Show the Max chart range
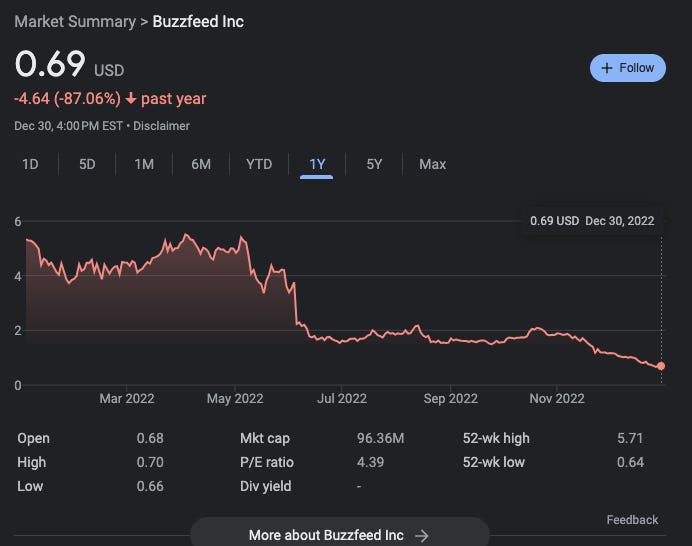692x546 pixels. click(432, 165)
